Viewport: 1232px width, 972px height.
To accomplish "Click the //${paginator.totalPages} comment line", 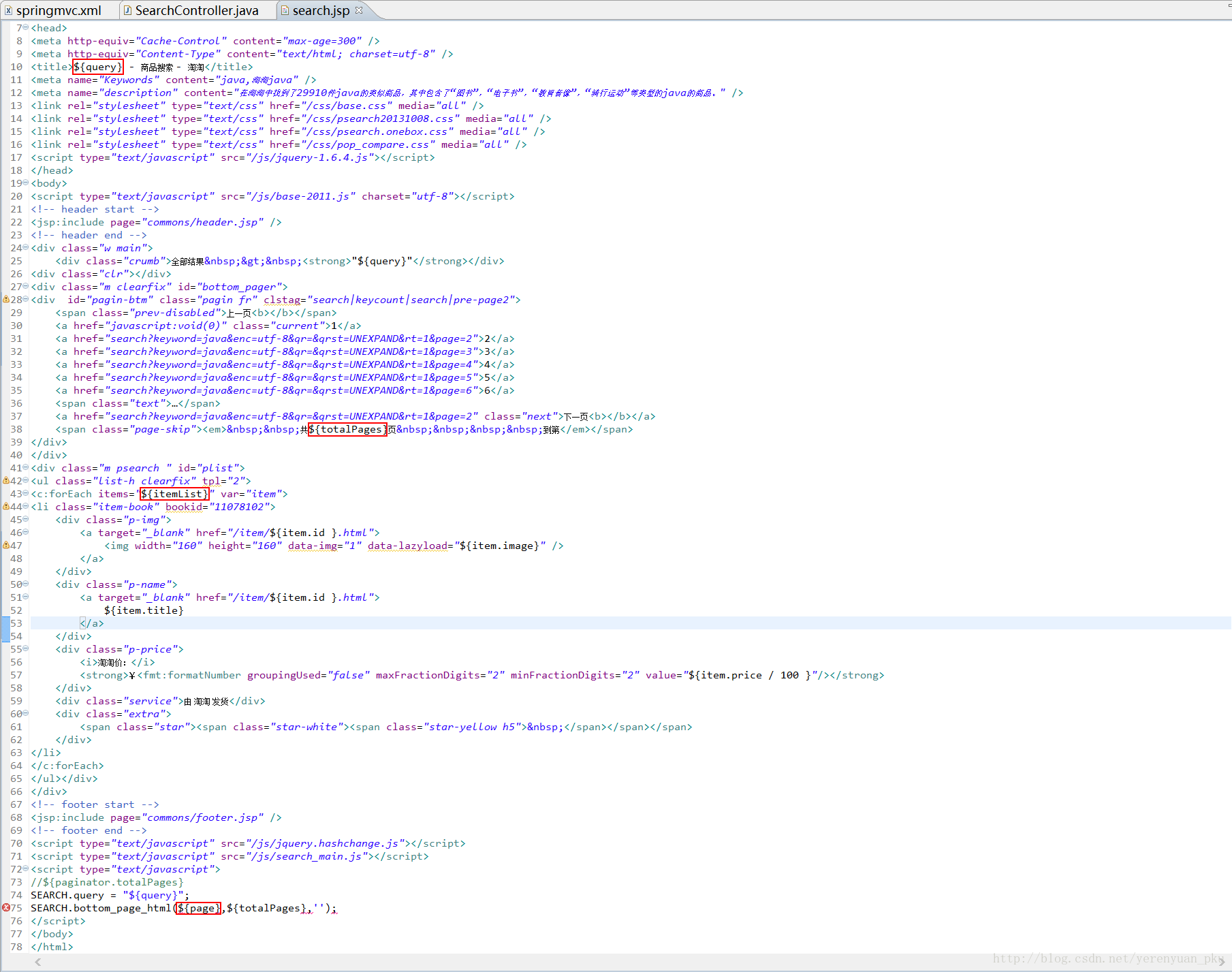I will (108, 882).
